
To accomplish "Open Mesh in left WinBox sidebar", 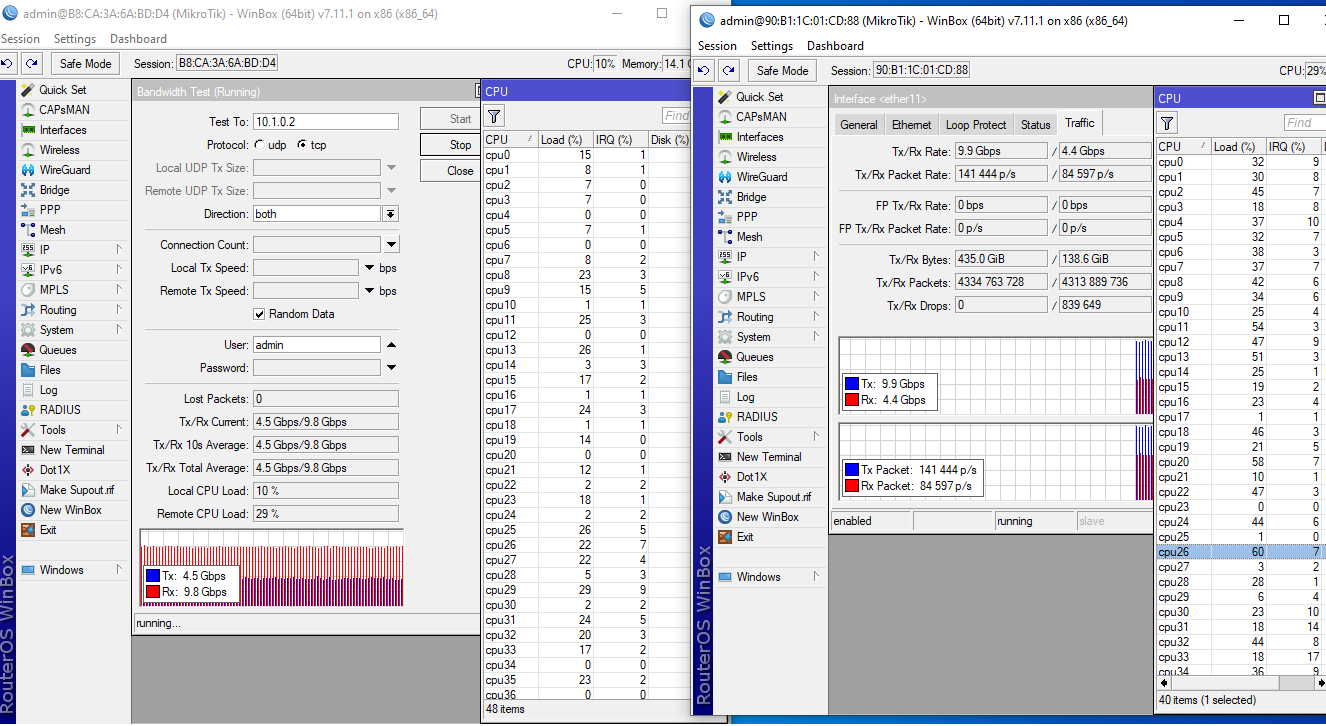I will click(x=52, y=230).
